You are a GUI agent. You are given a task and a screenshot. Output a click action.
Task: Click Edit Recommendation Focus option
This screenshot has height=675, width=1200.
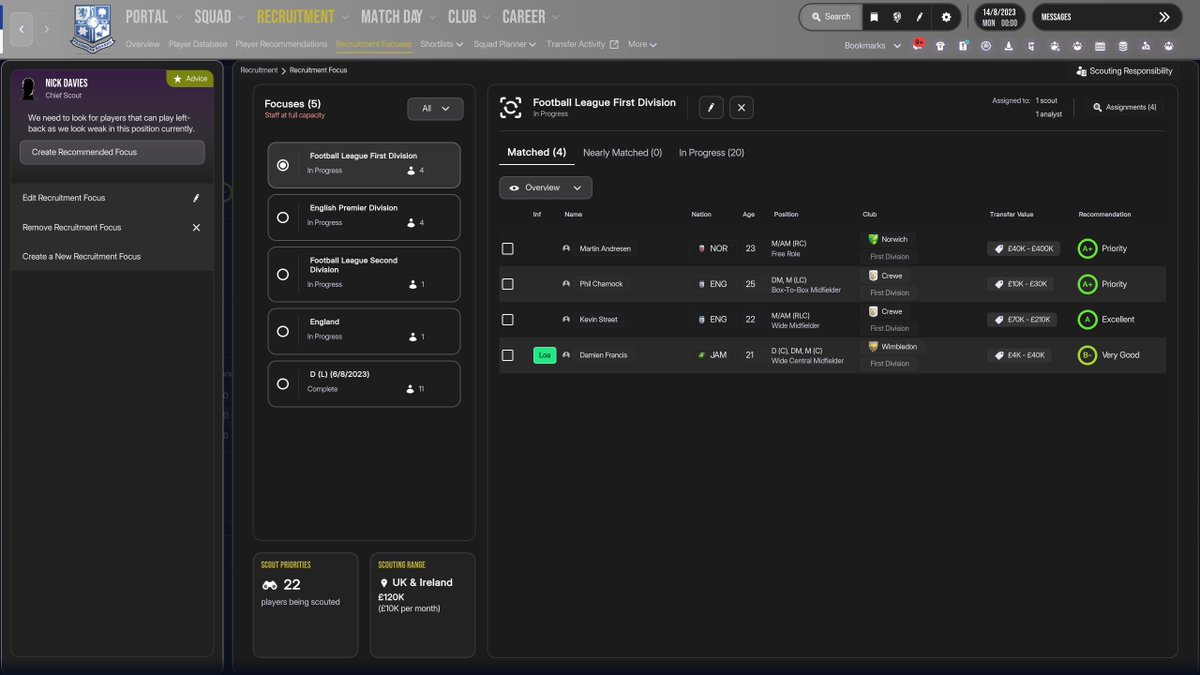click(112, 198)
